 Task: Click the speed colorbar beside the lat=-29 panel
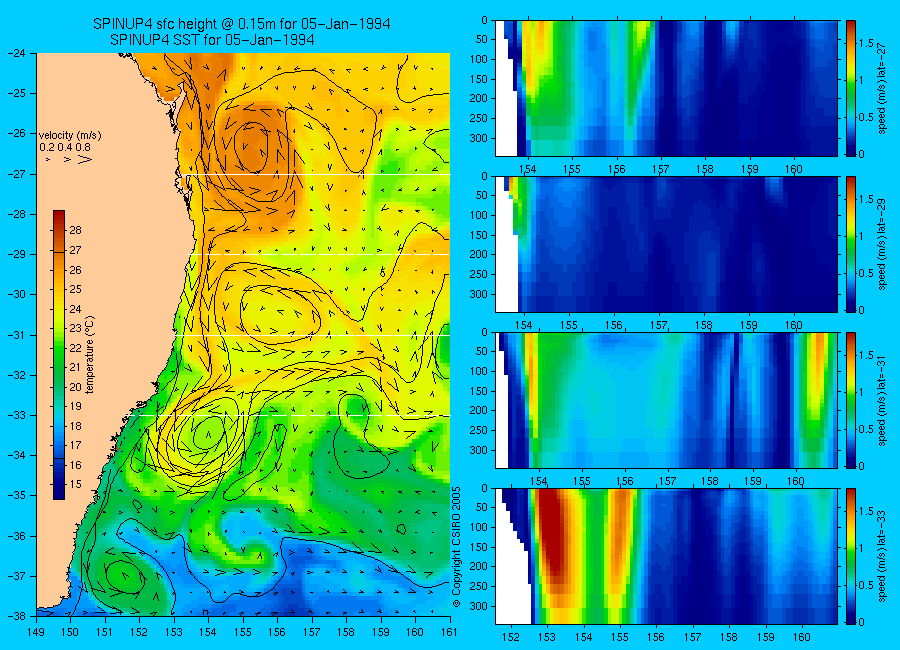click(x=851, y=244)
